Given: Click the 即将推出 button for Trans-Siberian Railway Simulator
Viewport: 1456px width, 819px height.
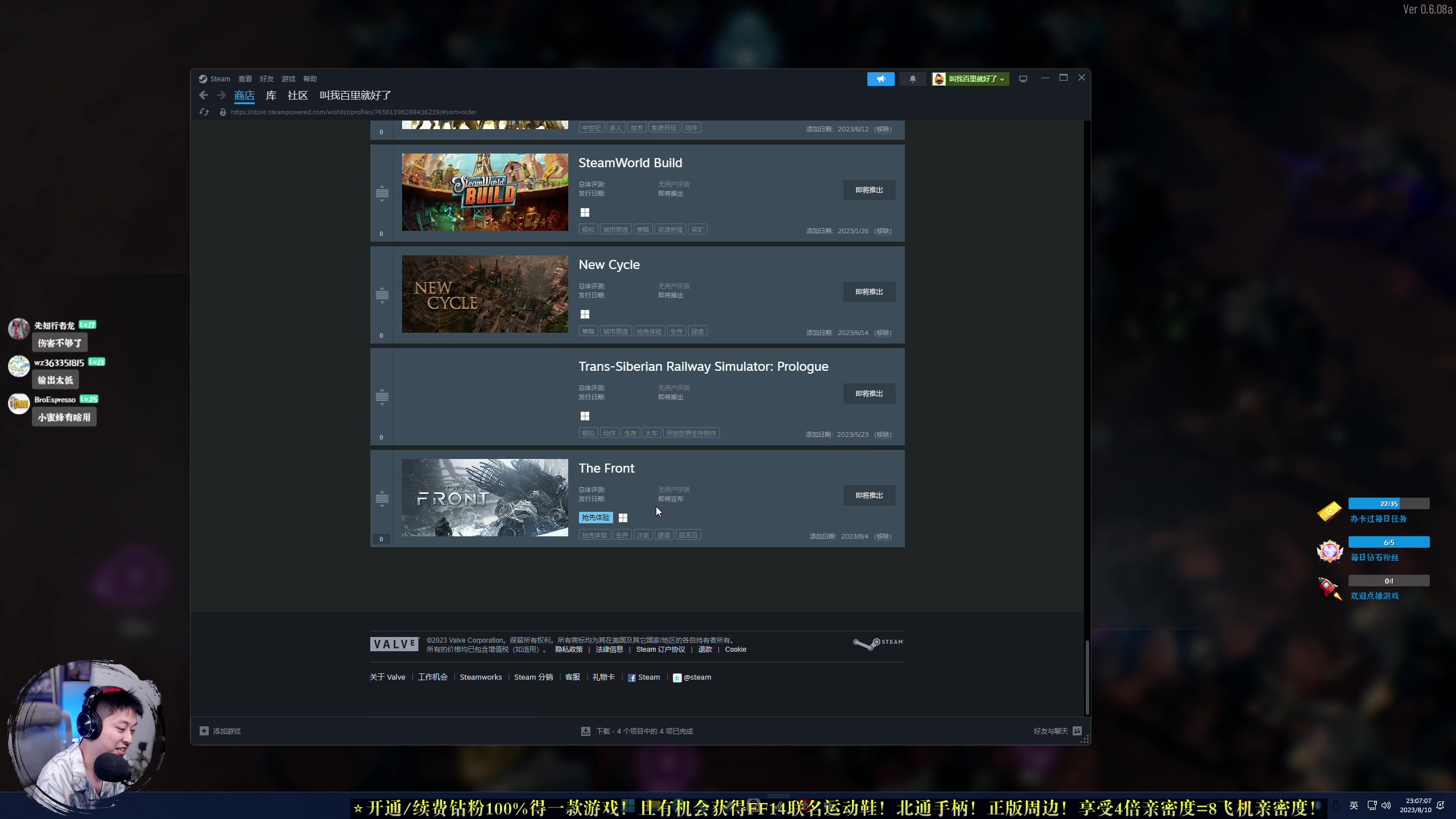Looking at the screenshot, I should (x=869, y=394).
